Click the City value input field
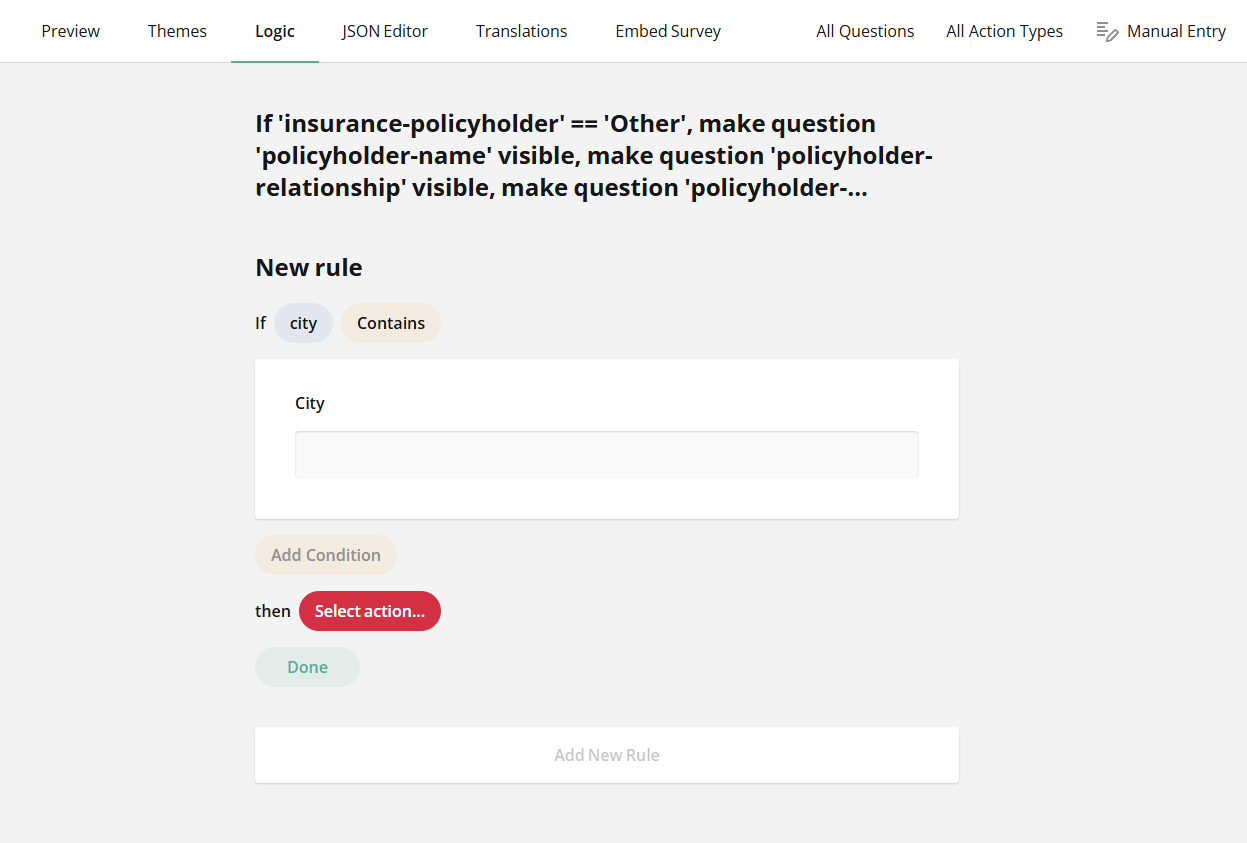 606,454
